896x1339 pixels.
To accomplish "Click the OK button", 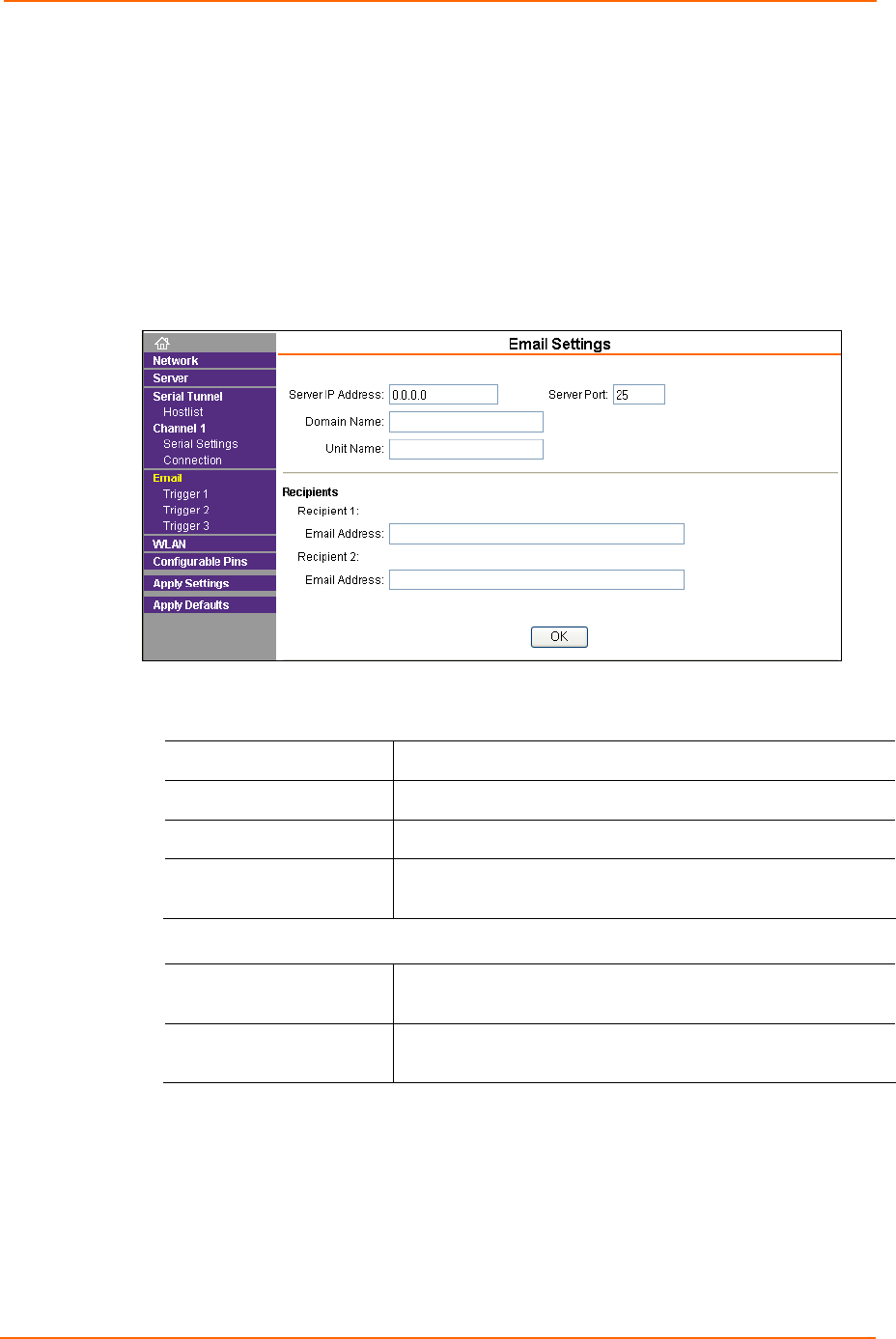I will click(x=559, y=637).
